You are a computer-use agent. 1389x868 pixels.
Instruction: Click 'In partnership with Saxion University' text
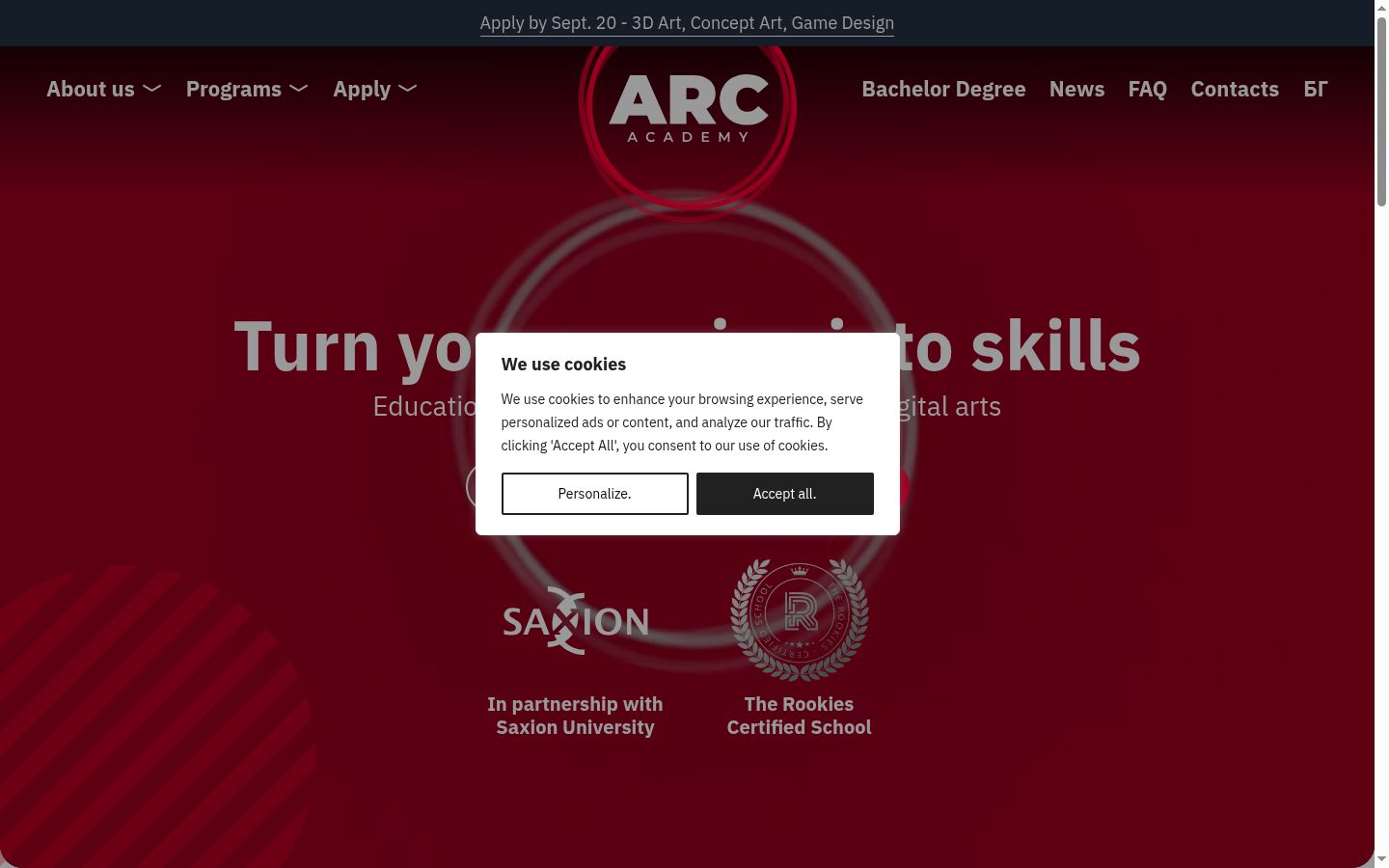coord(575,716)
